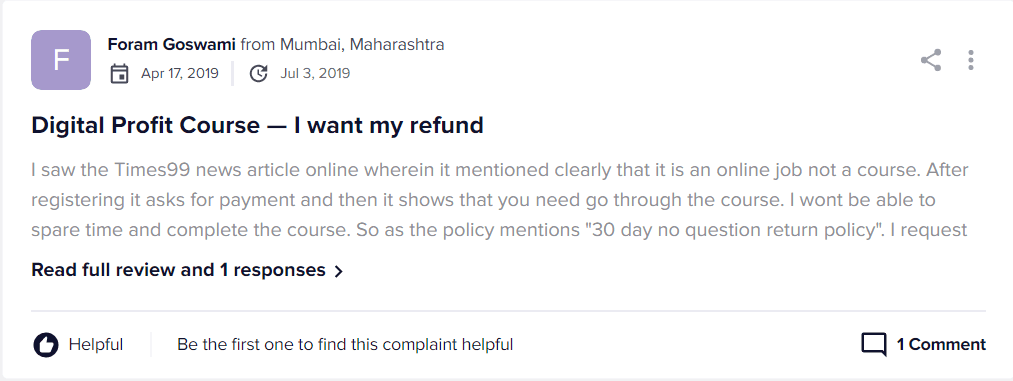Click the clock update icon beside Jul 3, 2019
The image size is (1013, 381).
click(x=258, y=74)
